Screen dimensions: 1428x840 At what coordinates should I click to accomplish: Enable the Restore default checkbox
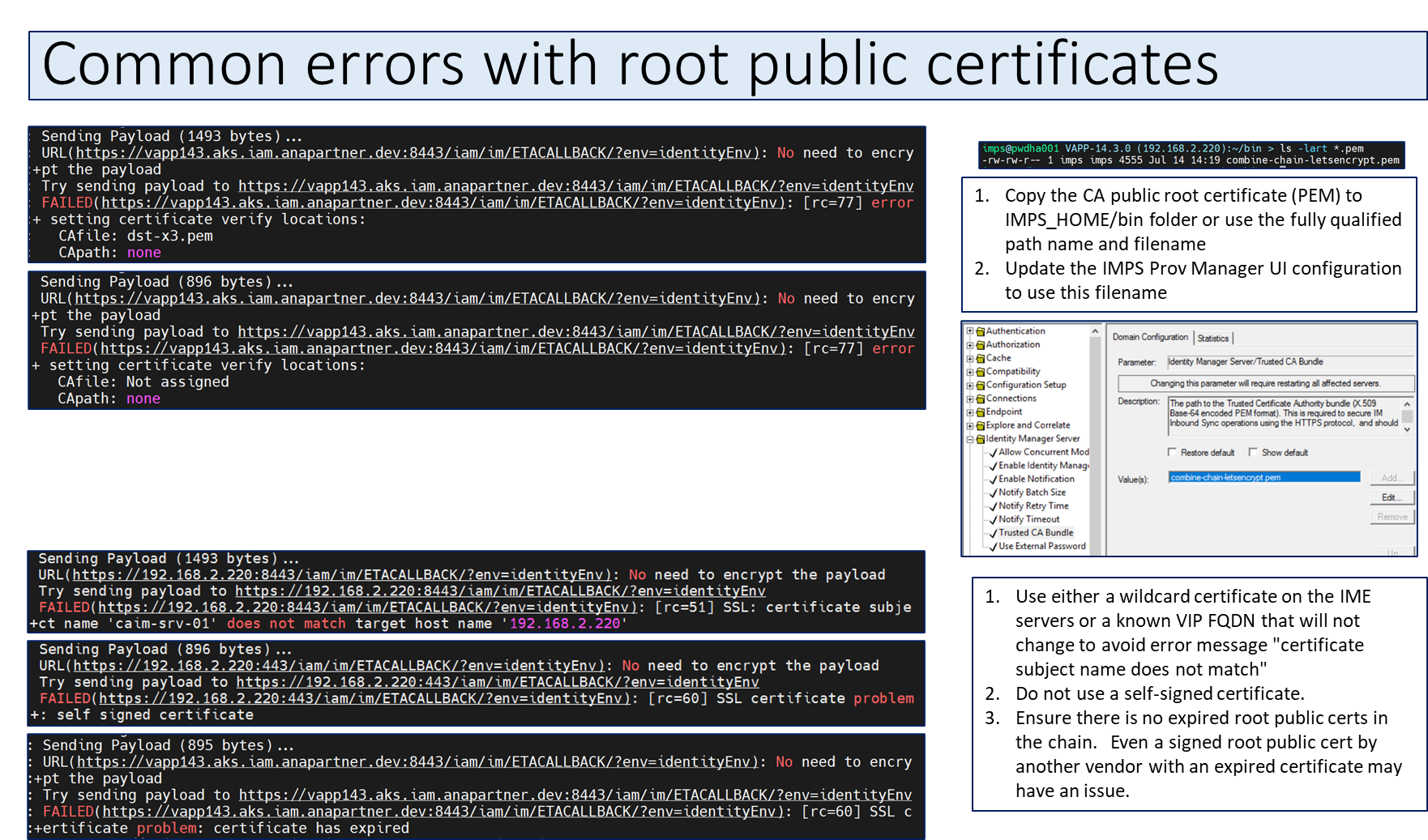click(x=1172, y=452)
